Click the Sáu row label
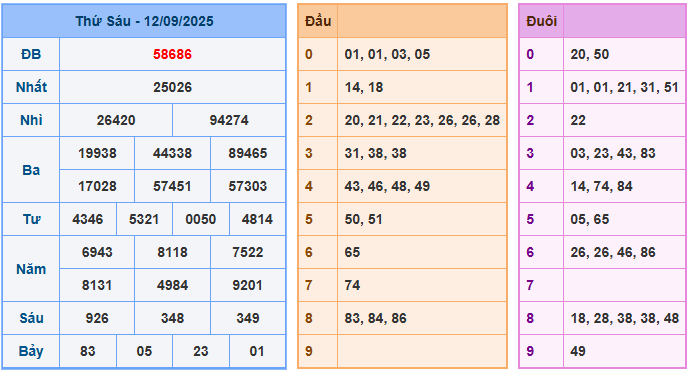Screen dimensions: 688x370 [x=31, y=318]
